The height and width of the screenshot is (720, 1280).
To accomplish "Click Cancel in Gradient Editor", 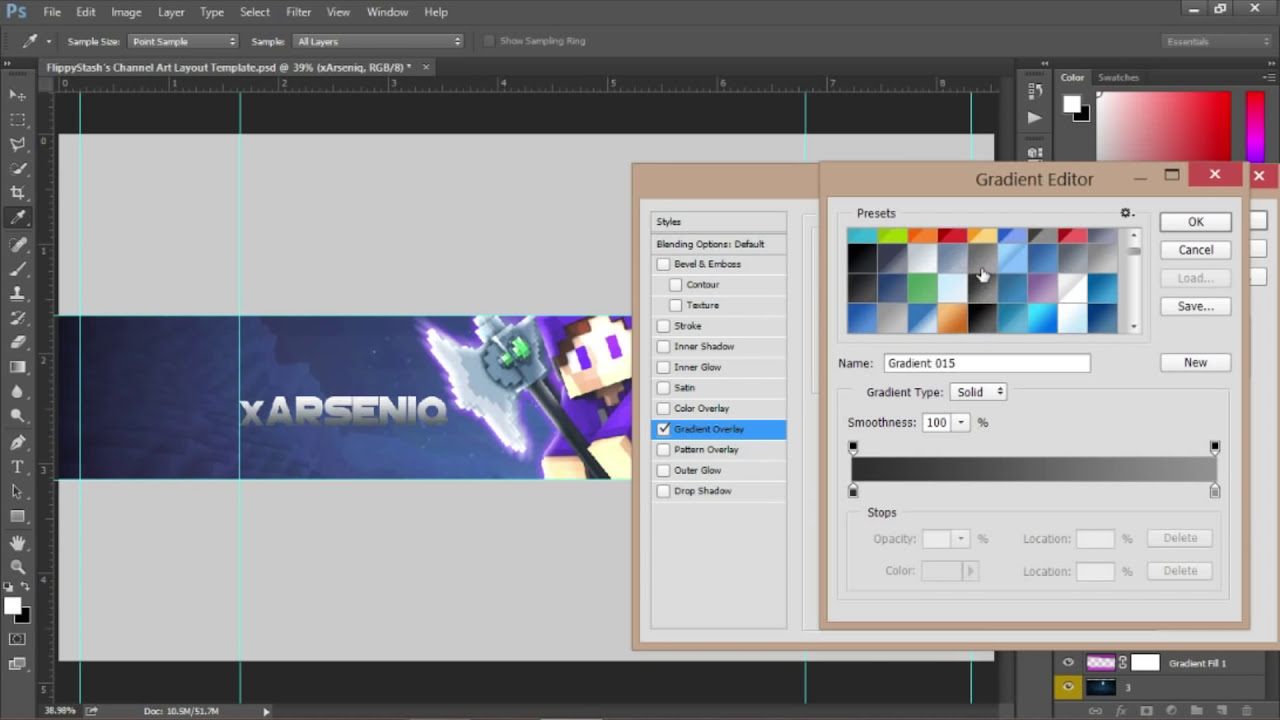I will click(x=1196, y=250).
